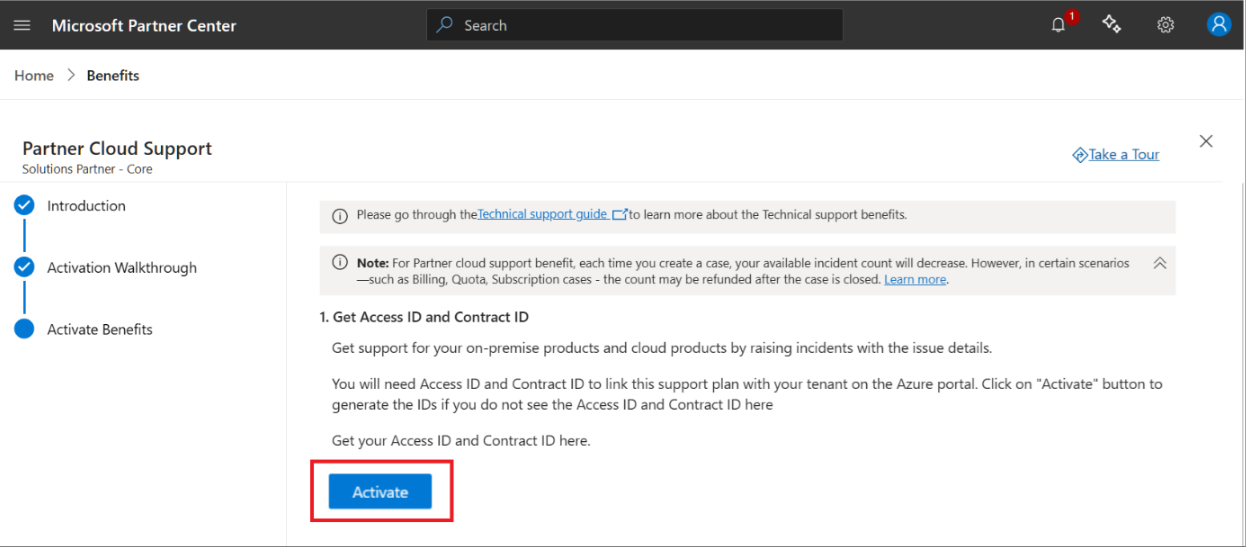
Task: Close the Partner Cloud Support panel
Action: (x=1206, y=141)
